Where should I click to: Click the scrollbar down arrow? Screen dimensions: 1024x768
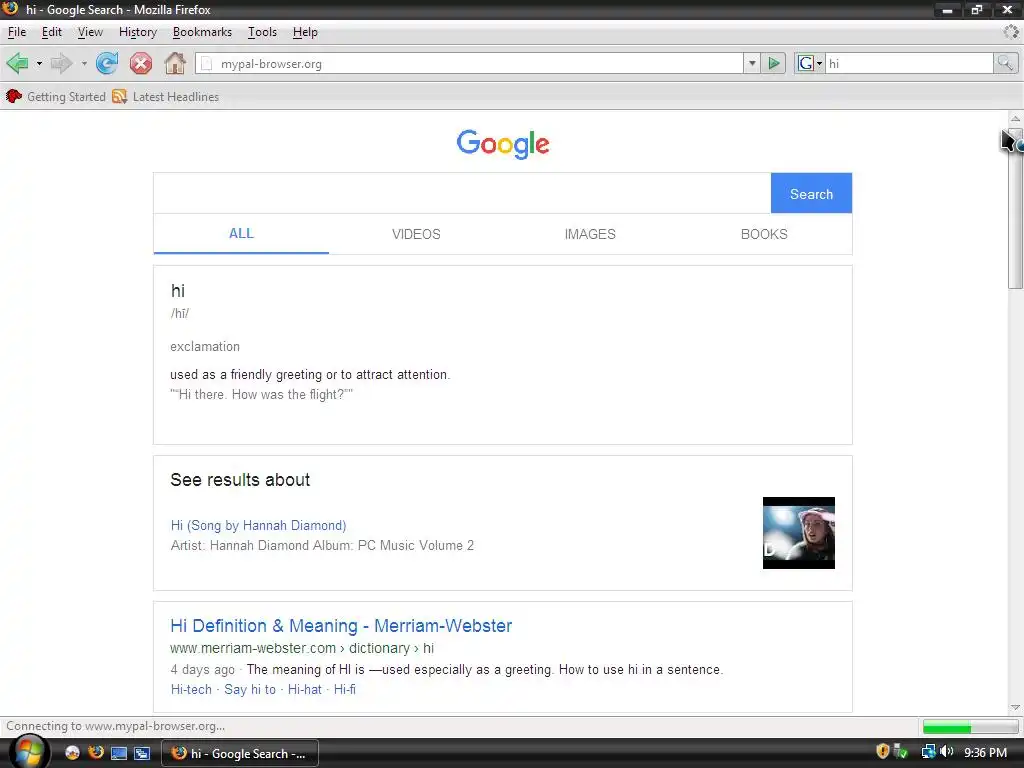pos(1015,707)
